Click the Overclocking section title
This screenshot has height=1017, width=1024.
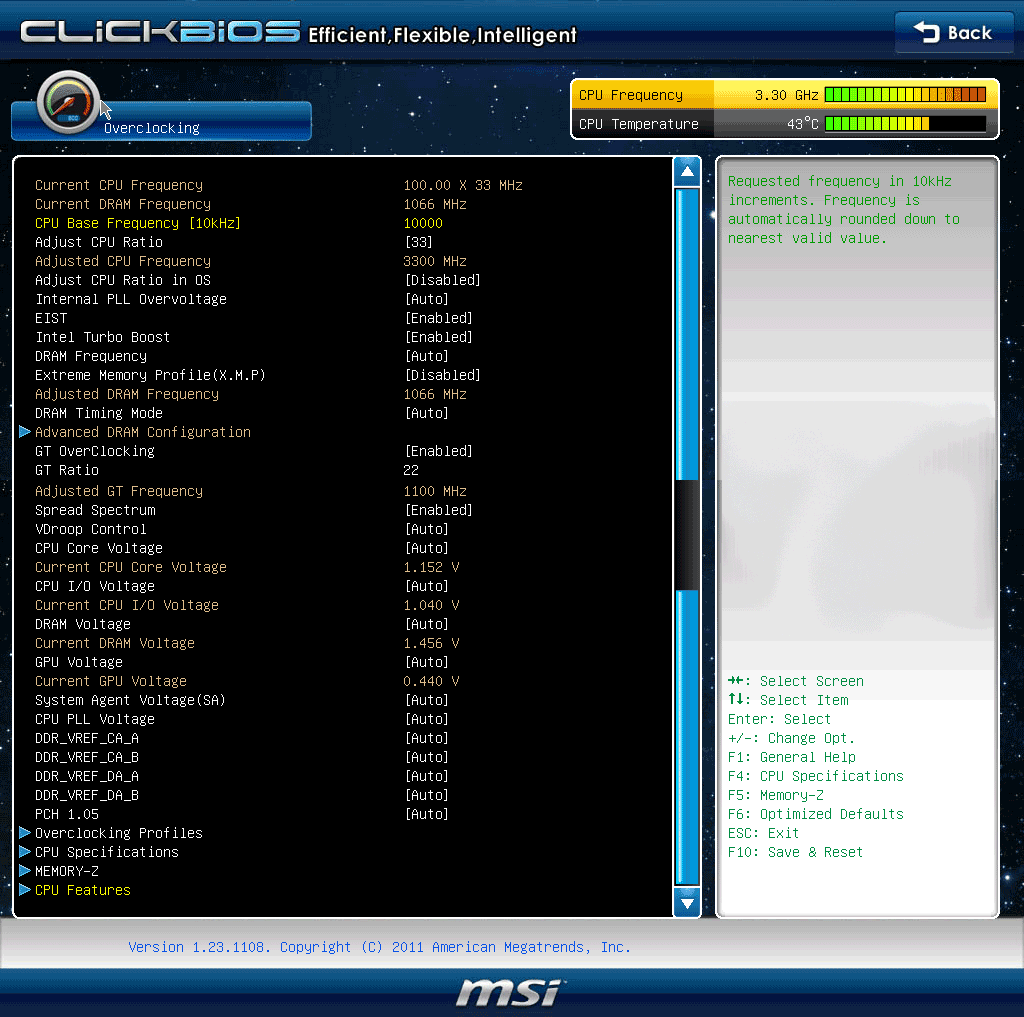coord(152,128)
